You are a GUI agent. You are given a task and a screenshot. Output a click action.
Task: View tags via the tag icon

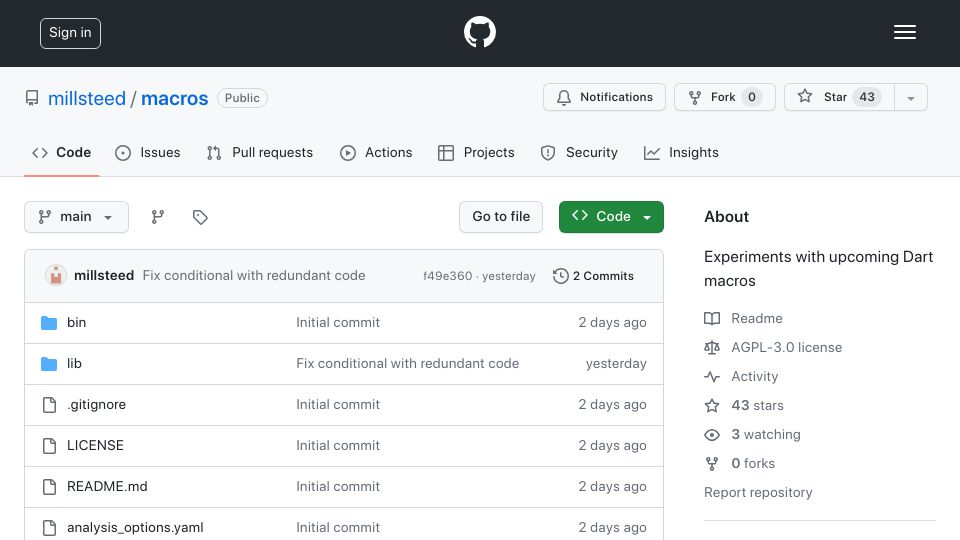(x=200, y=217)
